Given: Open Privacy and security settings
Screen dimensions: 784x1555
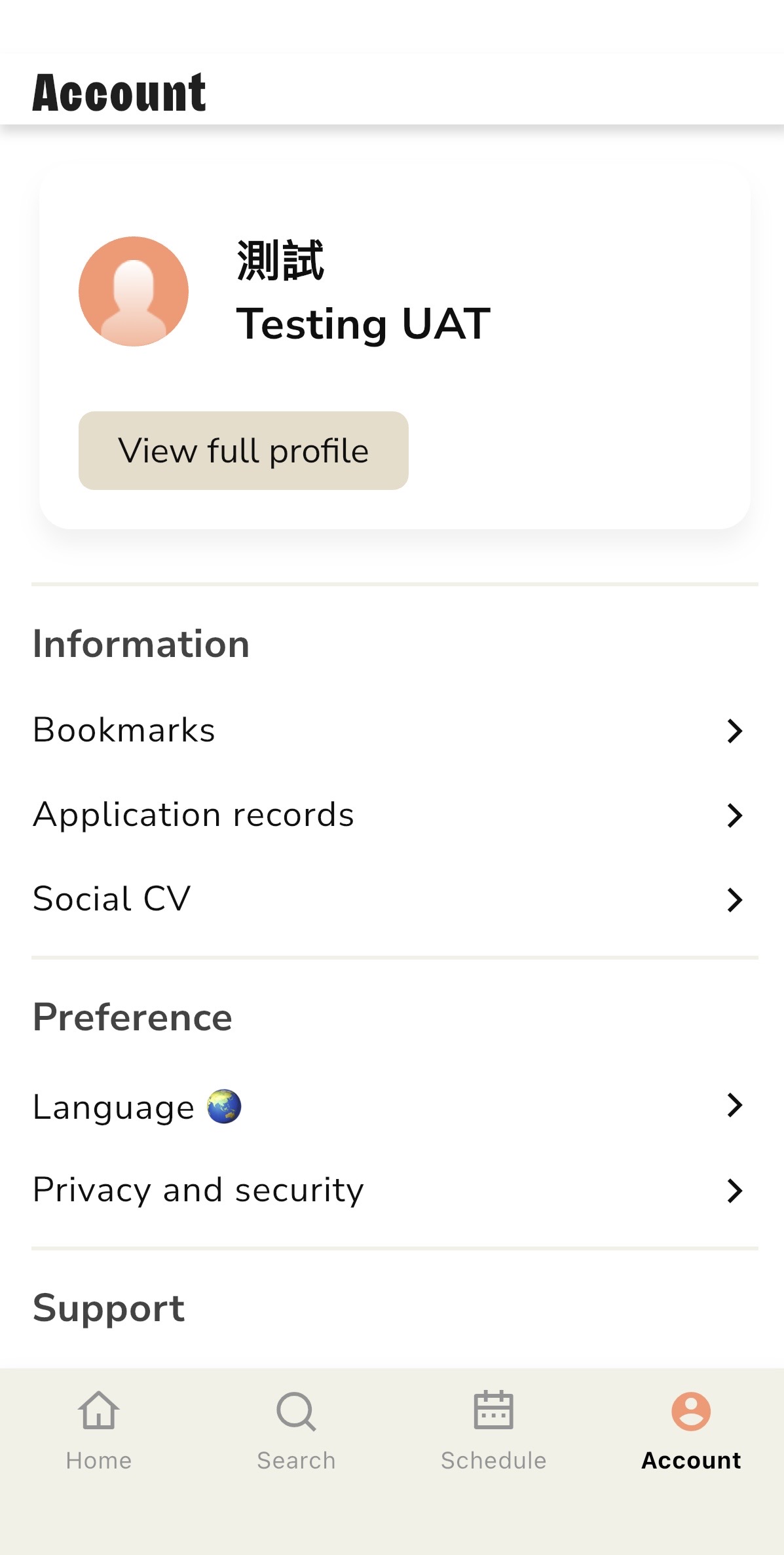Looking at the screenshot, I should (x=198, y=1190).
